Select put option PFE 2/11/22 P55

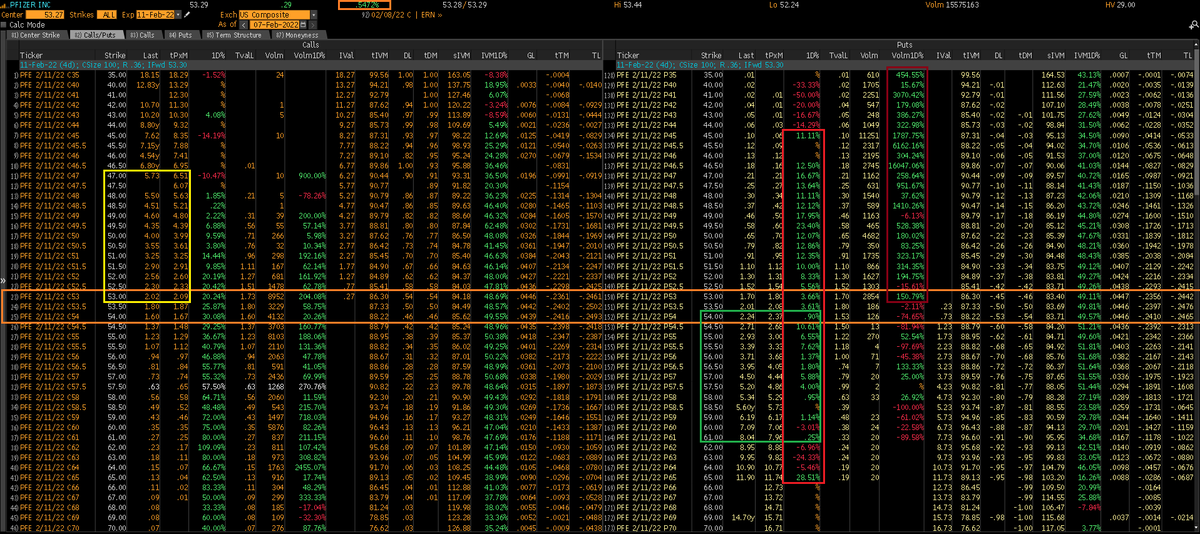pyautogui.click(x=644, y=337)
